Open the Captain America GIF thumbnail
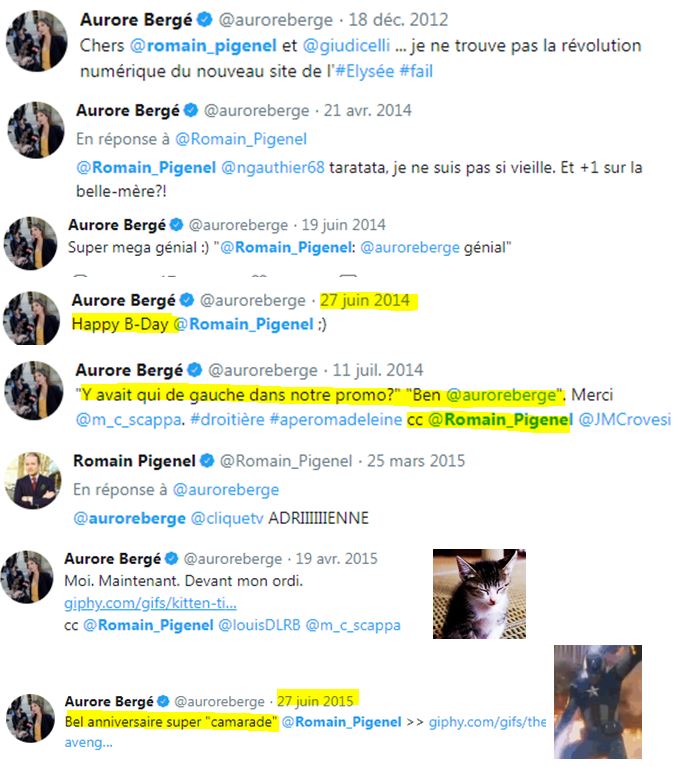This screenshot has height=767, width=678. point(597,702)
